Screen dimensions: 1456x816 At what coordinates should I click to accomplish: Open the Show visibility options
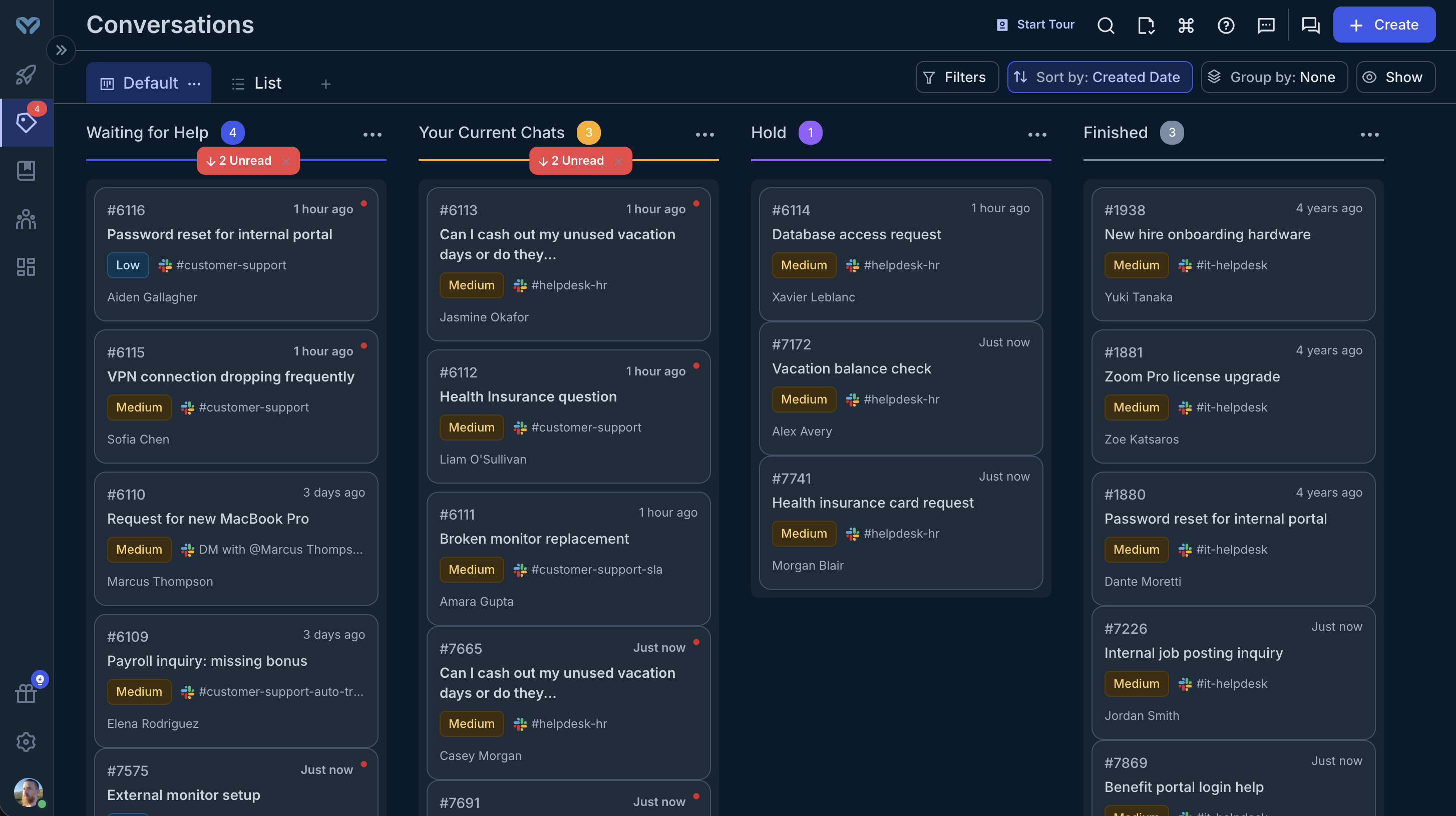(1395, 78)
